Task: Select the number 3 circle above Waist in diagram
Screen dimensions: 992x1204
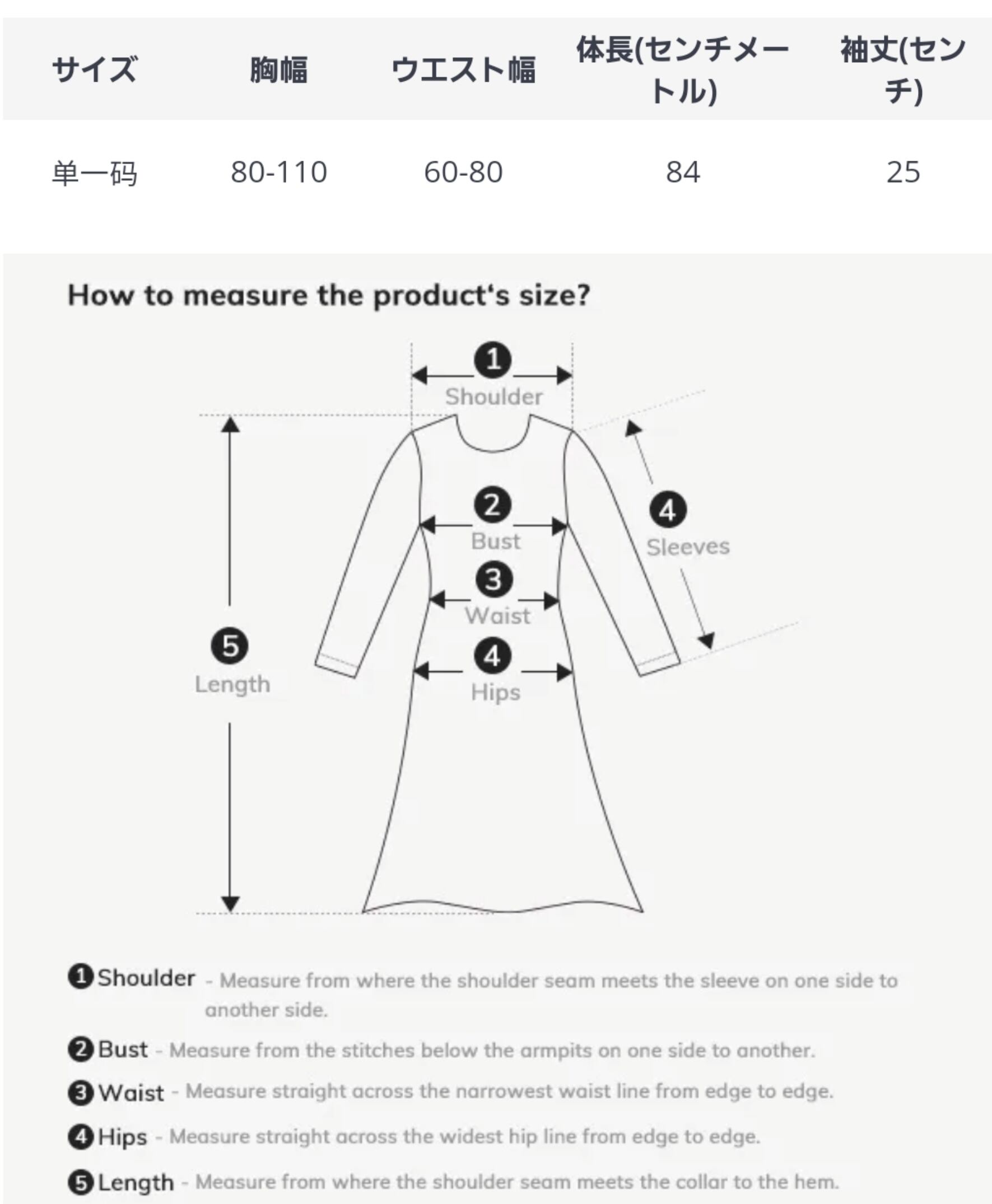Action: [x=493, y=580]
